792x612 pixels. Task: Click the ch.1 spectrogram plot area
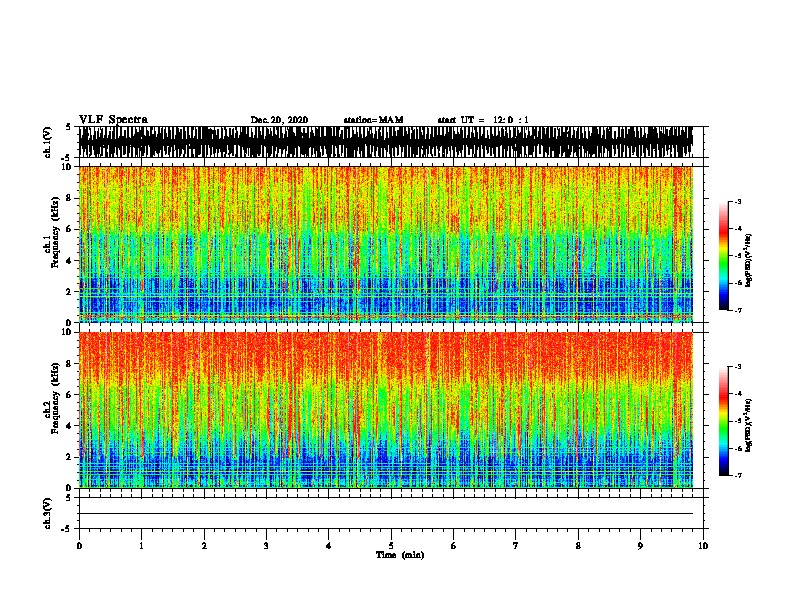pos(386,244)
